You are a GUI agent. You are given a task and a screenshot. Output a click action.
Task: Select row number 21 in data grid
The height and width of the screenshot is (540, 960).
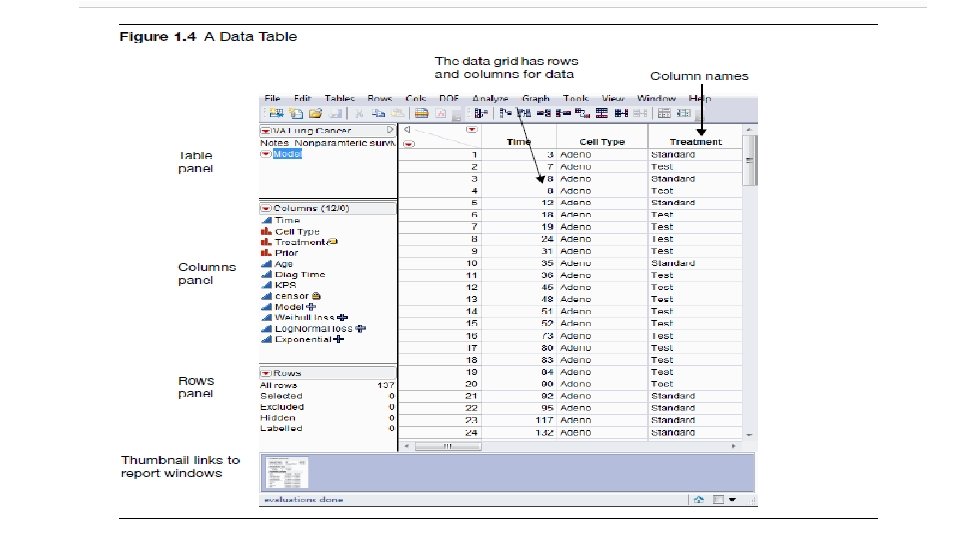click(x=440, y=396)
